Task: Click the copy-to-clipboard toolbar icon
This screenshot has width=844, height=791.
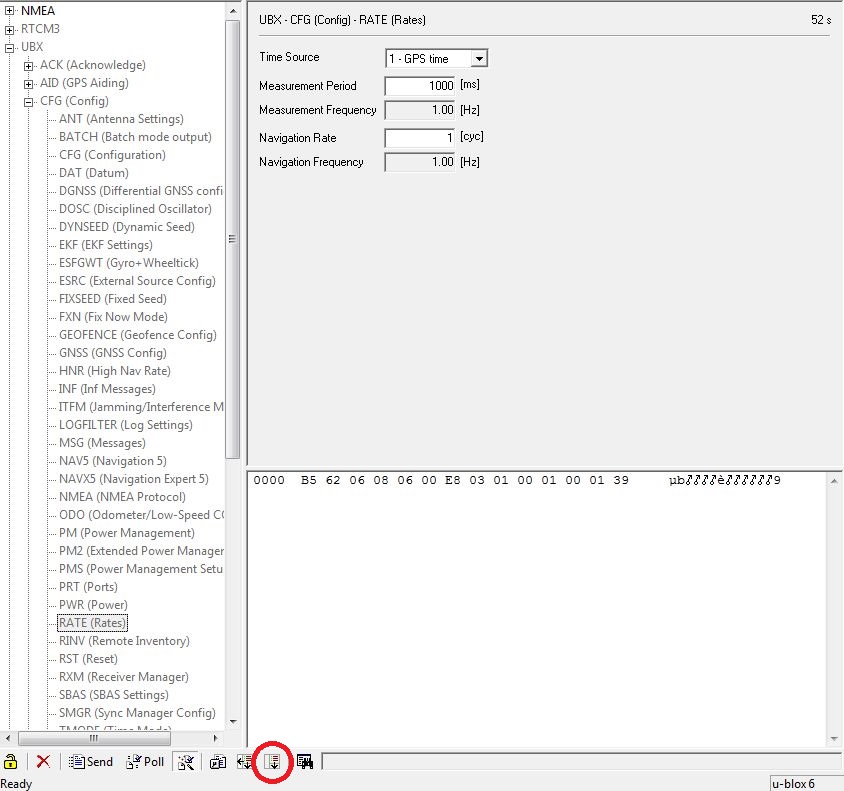Action: click(218, 761)
